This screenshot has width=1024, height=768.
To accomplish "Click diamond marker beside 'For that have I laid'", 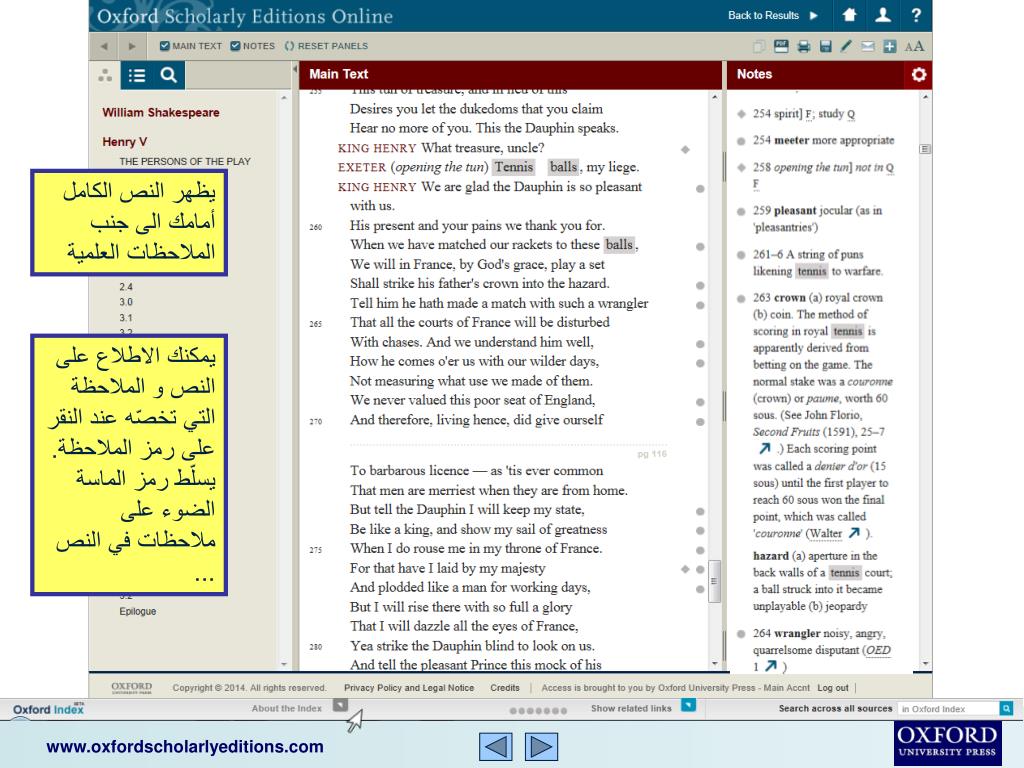I will pyautogui.click(x=685, y=569).
